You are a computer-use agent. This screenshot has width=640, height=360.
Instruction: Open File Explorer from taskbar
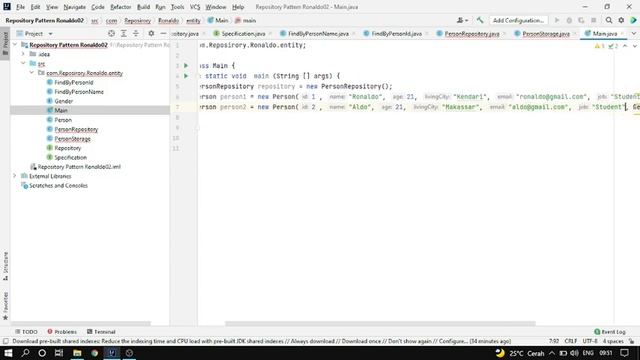(77, 353)
